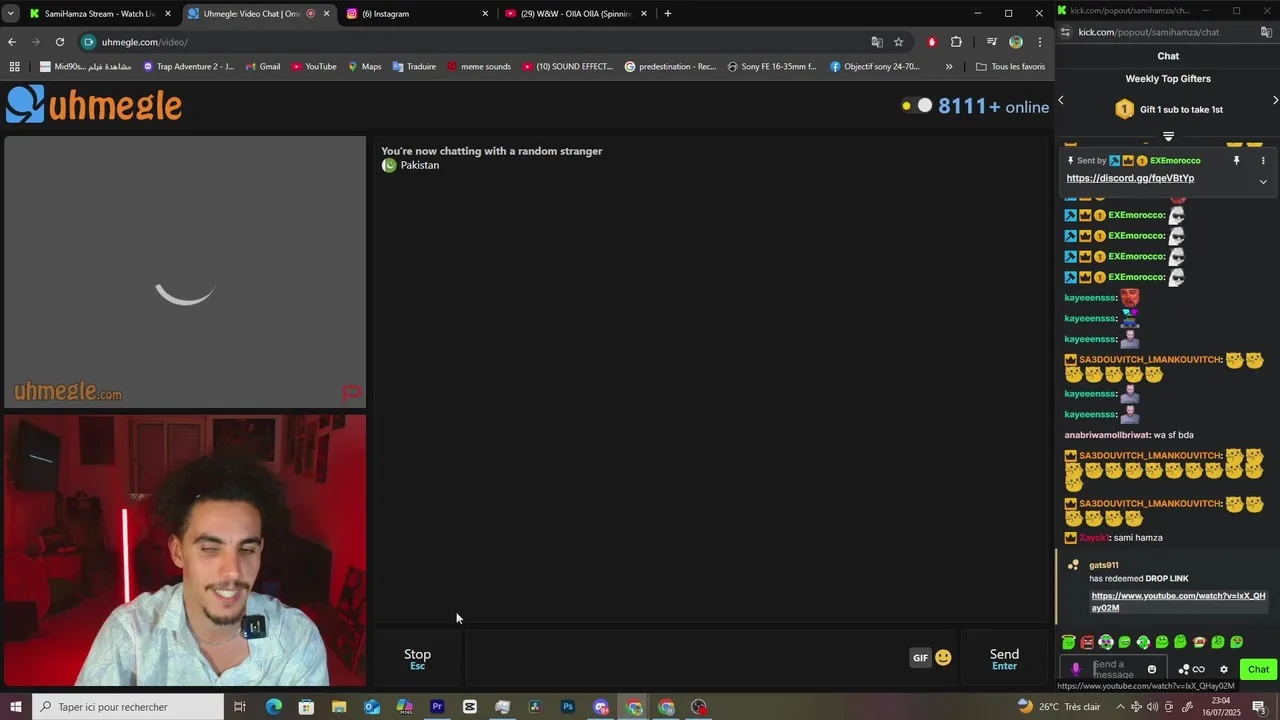The image size is (1280, 720).
Task: Click the Stop chat button
Action: tap(417, 658)
